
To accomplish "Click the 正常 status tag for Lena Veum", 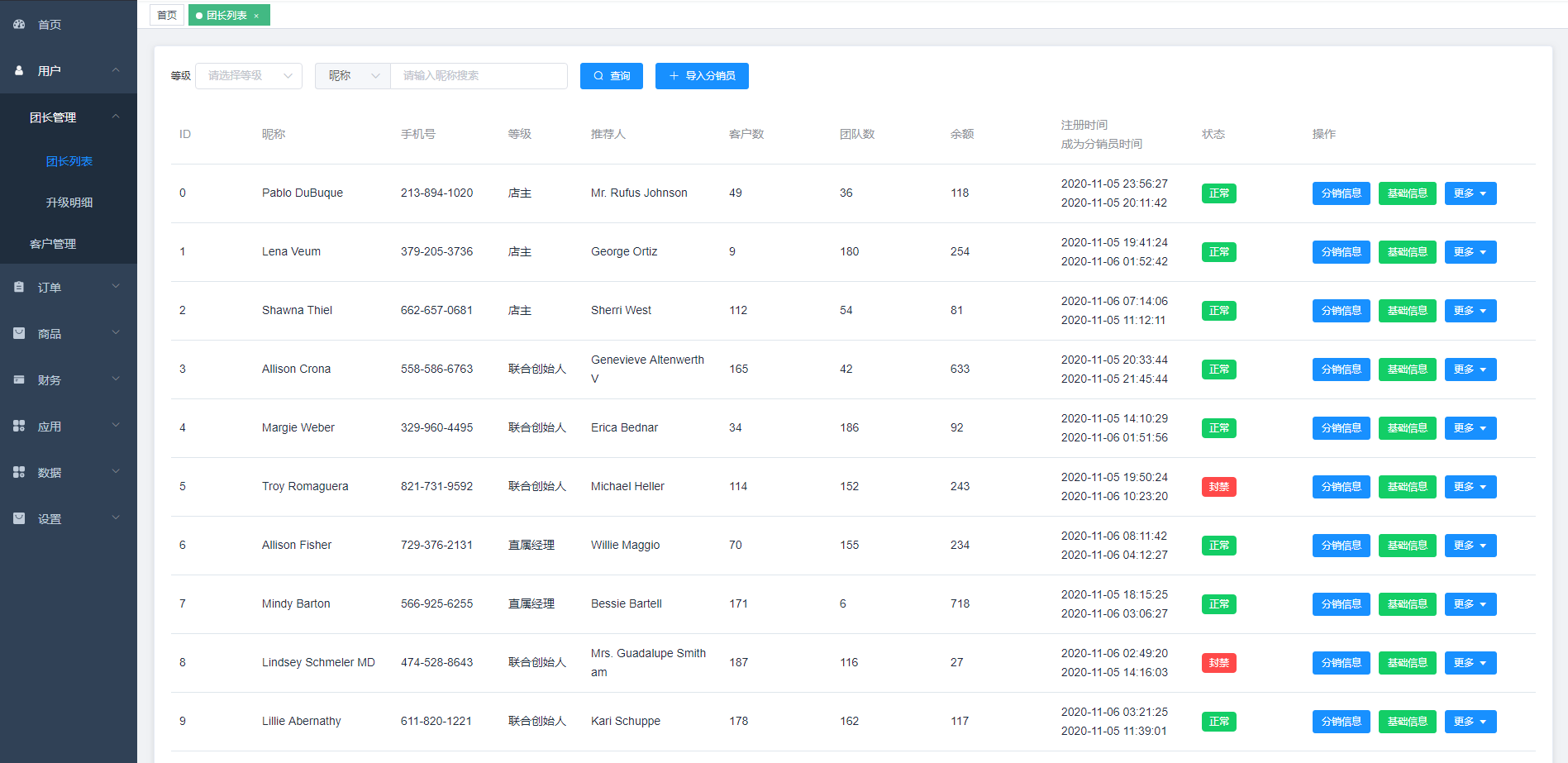I will [1219, 252].
